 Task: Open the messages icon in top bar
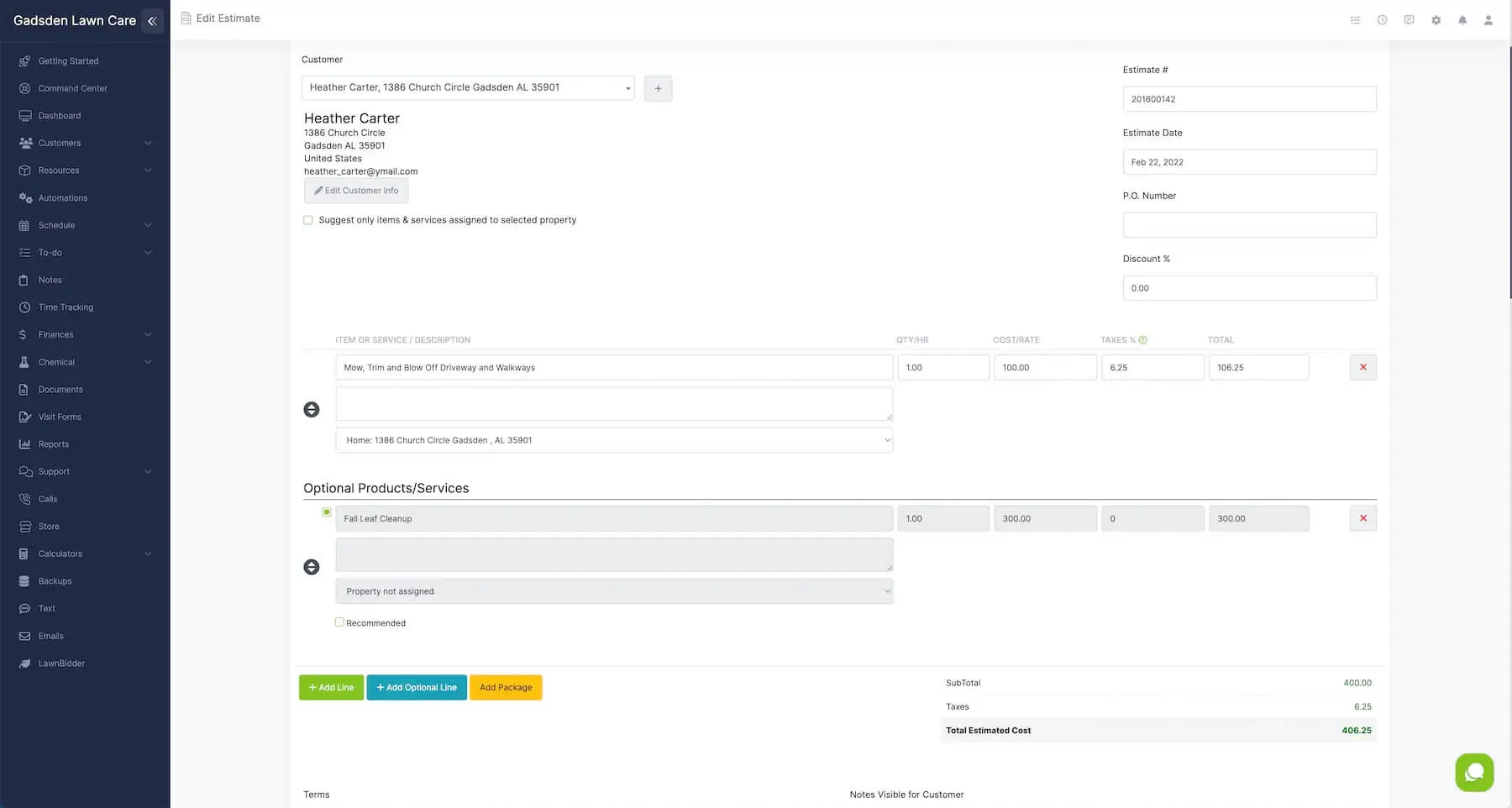[1410, 20]
